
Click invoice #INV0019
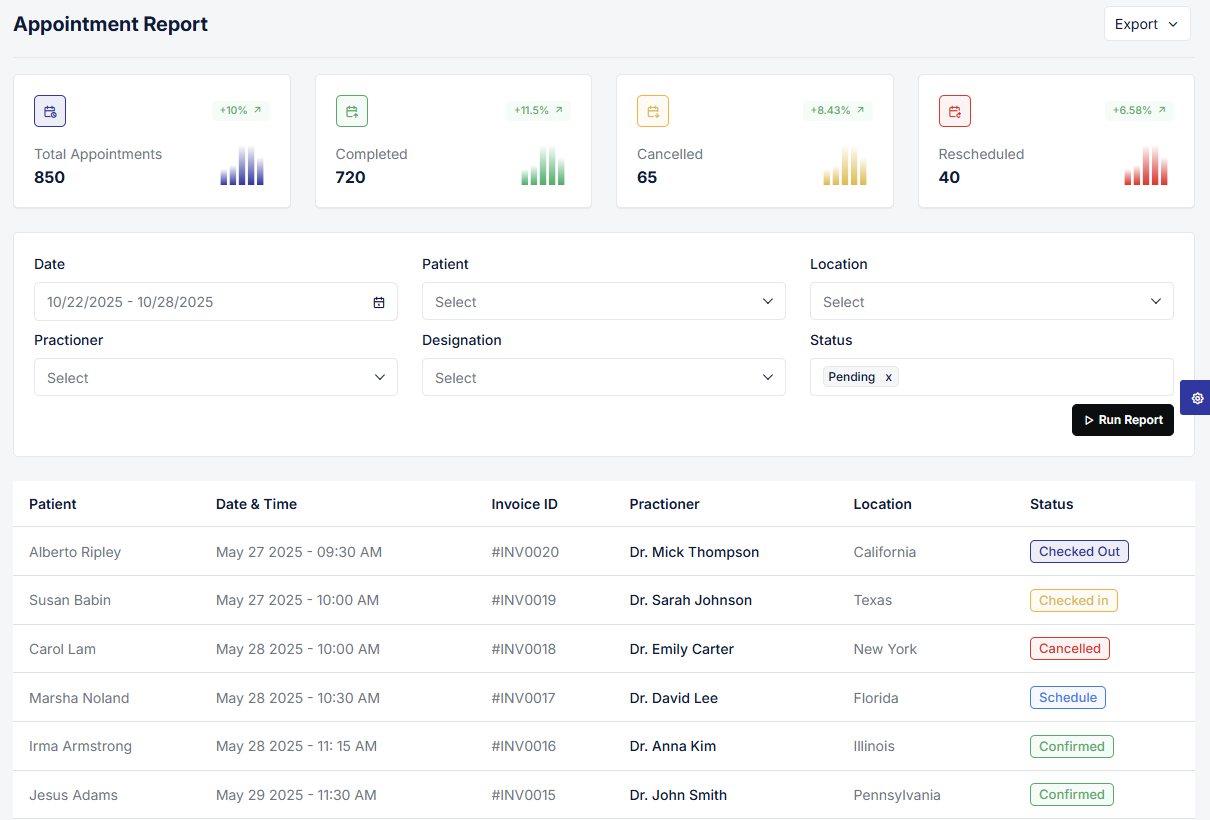tap(524, 600)
